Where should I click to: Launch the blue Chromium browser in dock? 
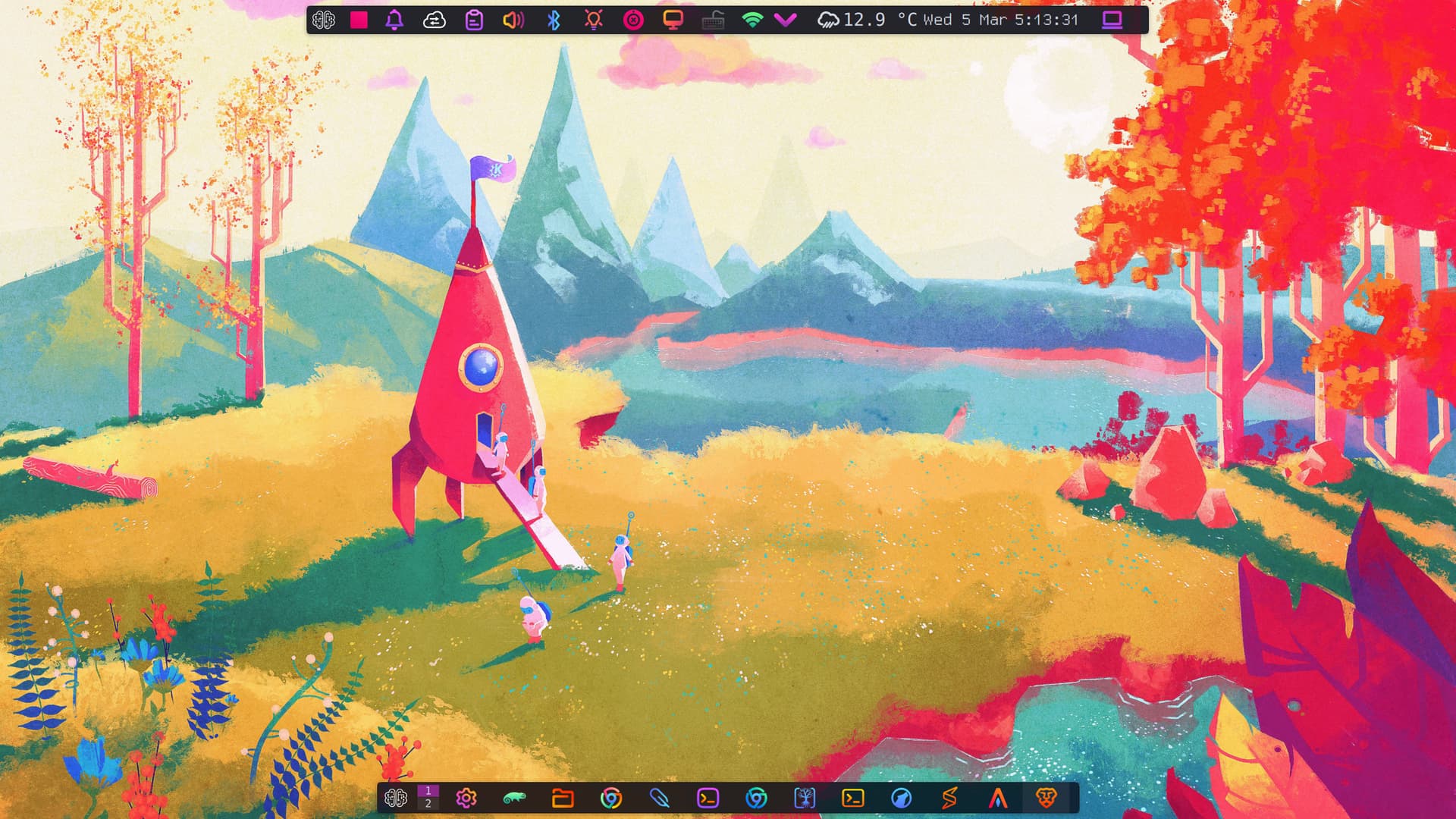756,798
